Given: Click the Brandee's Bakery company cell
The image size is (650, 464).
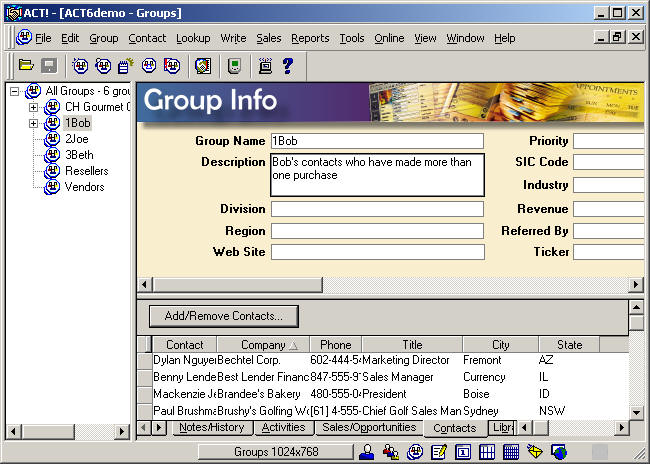Looking at the screenshot, I should point(263,394).
